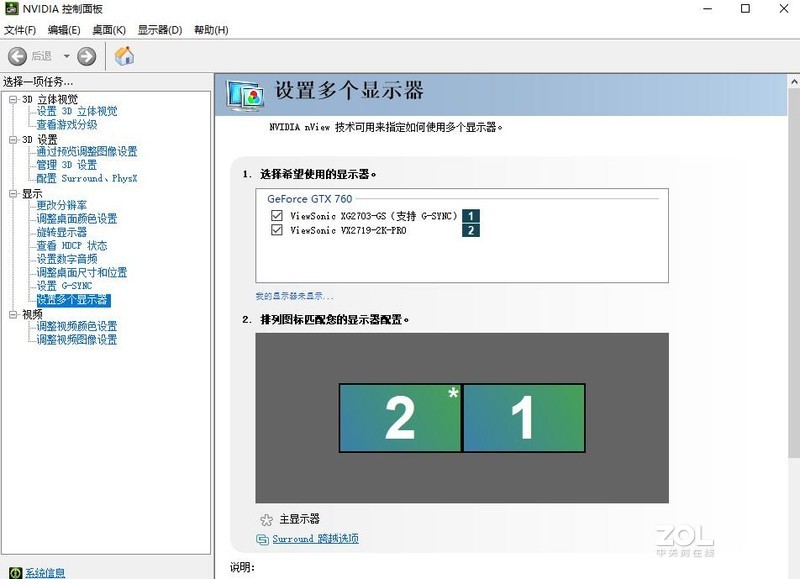Select 更改分辨率 task
This screenshot has width=800, height=579.
click(62, 205)
